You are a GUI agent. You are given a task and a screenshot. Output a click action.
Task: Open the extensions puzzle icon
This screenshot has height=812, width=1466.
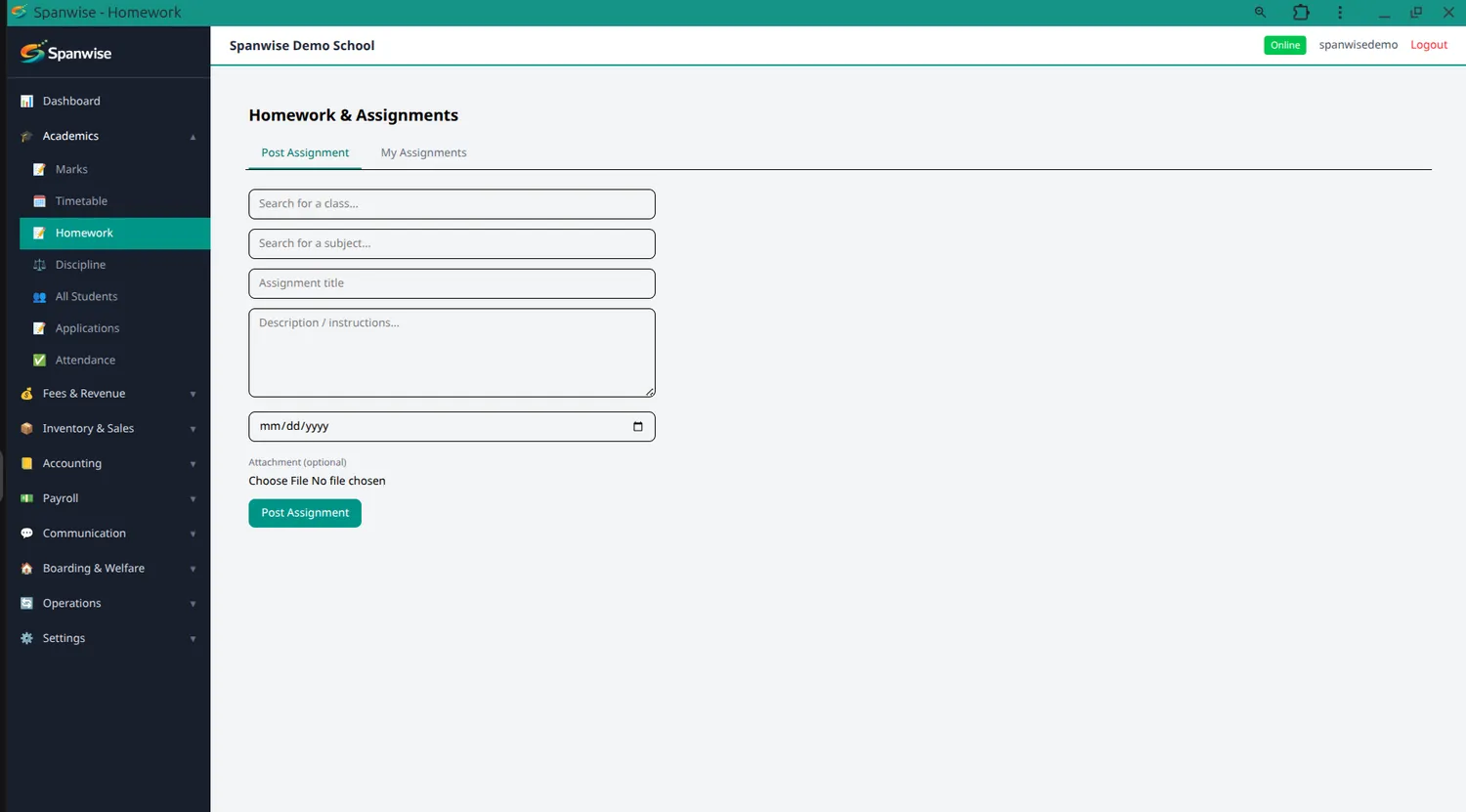[1301, 13]
